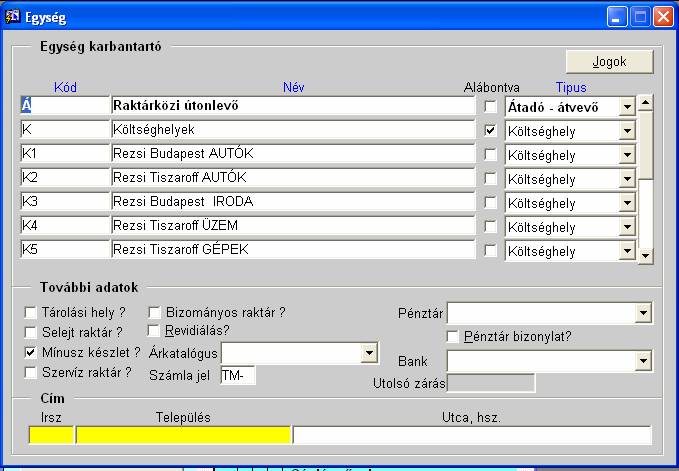Click the list scrollbar thumb
The width and height of the screenshot is (679, 471).
(x=646, y=144)
